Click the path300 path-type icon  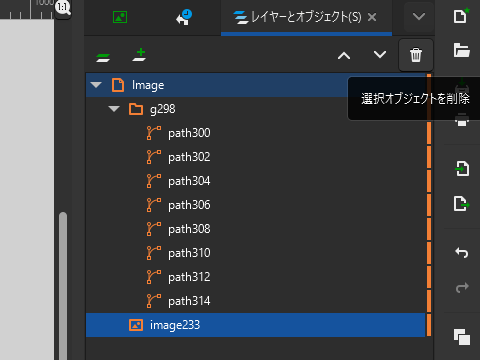[x=154, y=133]
